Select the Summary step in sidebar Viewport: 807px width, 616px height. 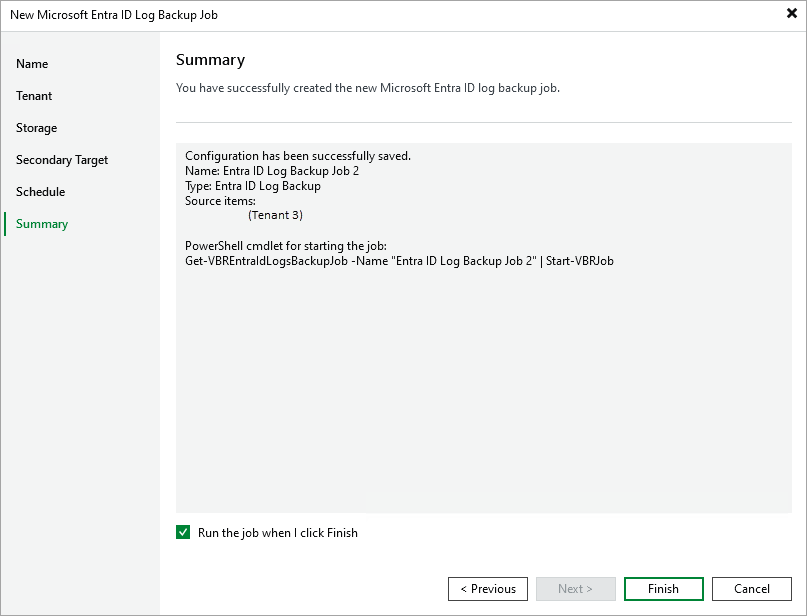coord(41,223)
